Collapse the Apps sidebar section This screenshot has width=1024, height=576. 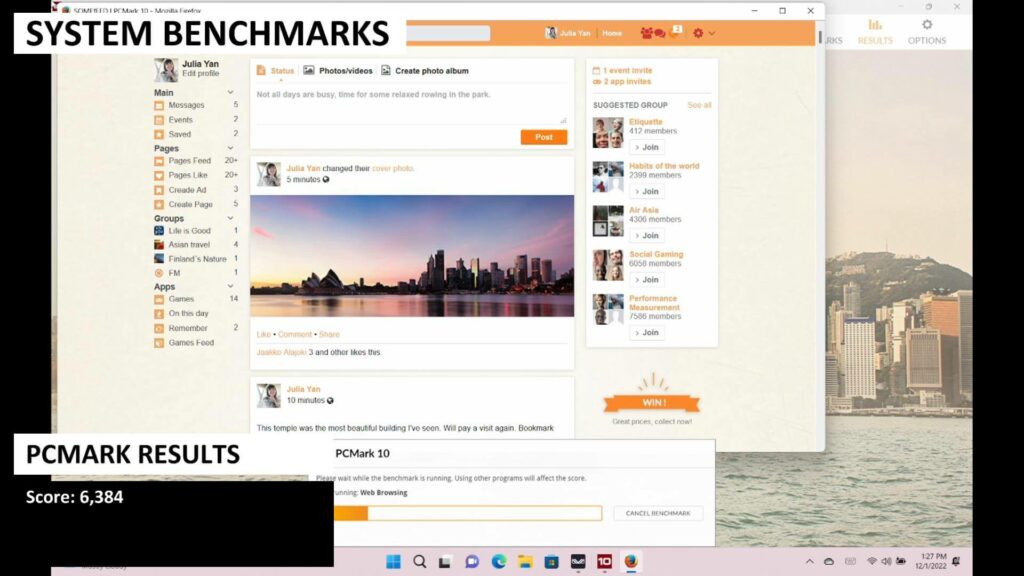point(231,286)
